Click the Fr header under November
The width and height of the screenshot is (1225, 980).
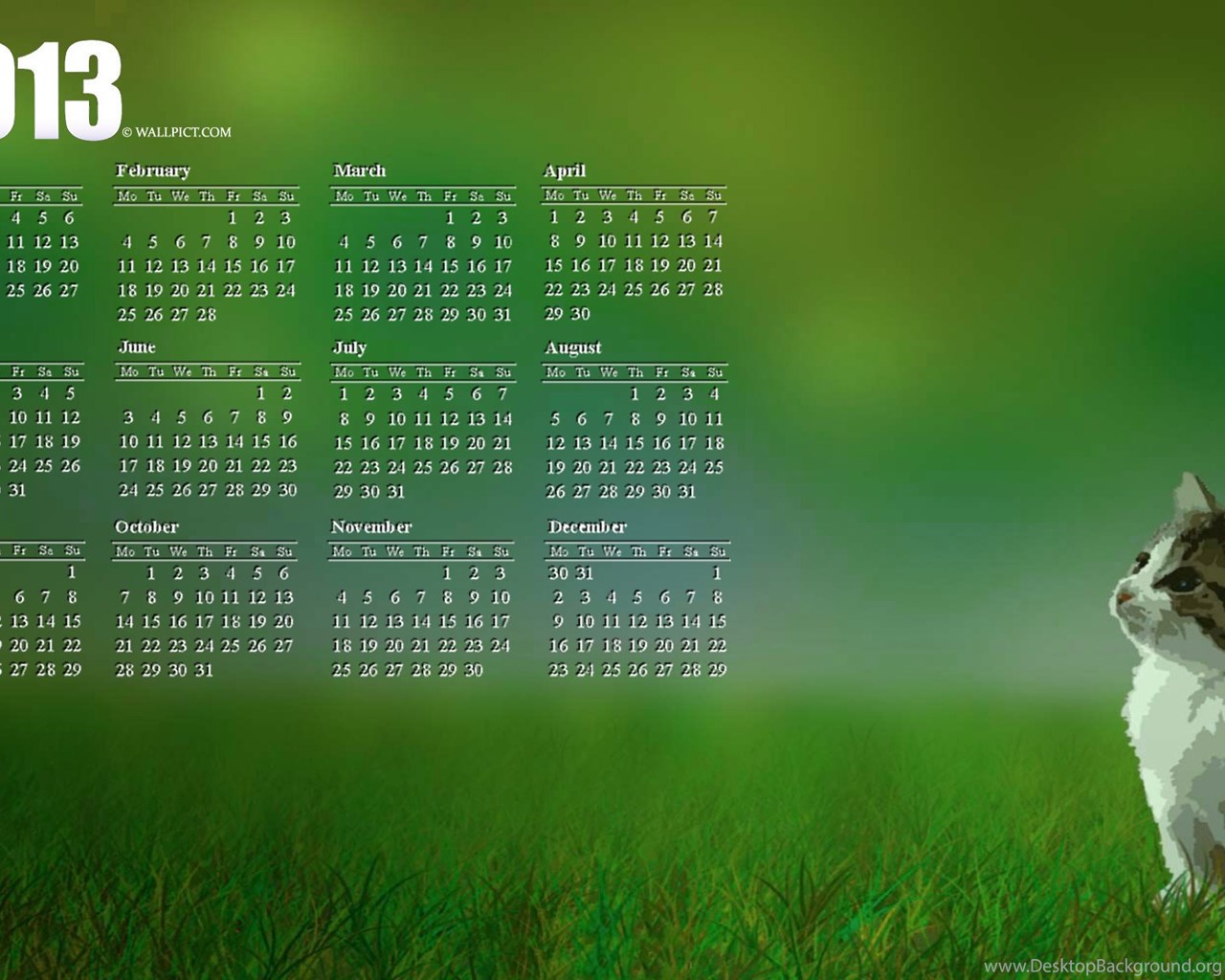pyautogui.click(x=448, y=552)
